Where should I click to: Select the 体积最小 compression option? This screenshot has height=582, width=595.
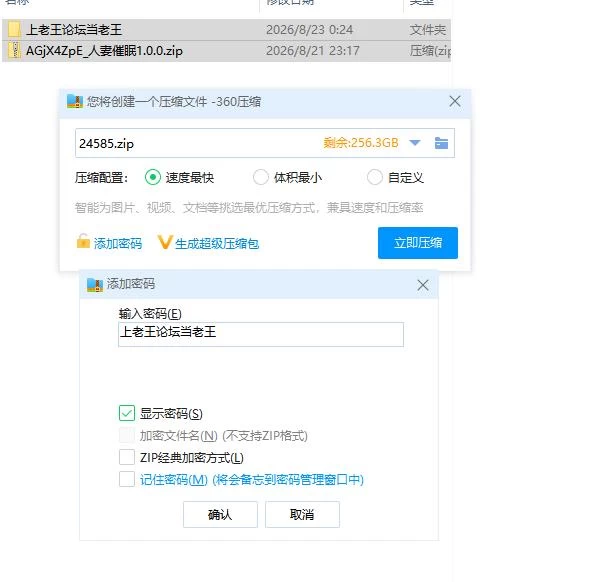pyautogui.click(x=261, y=177)
